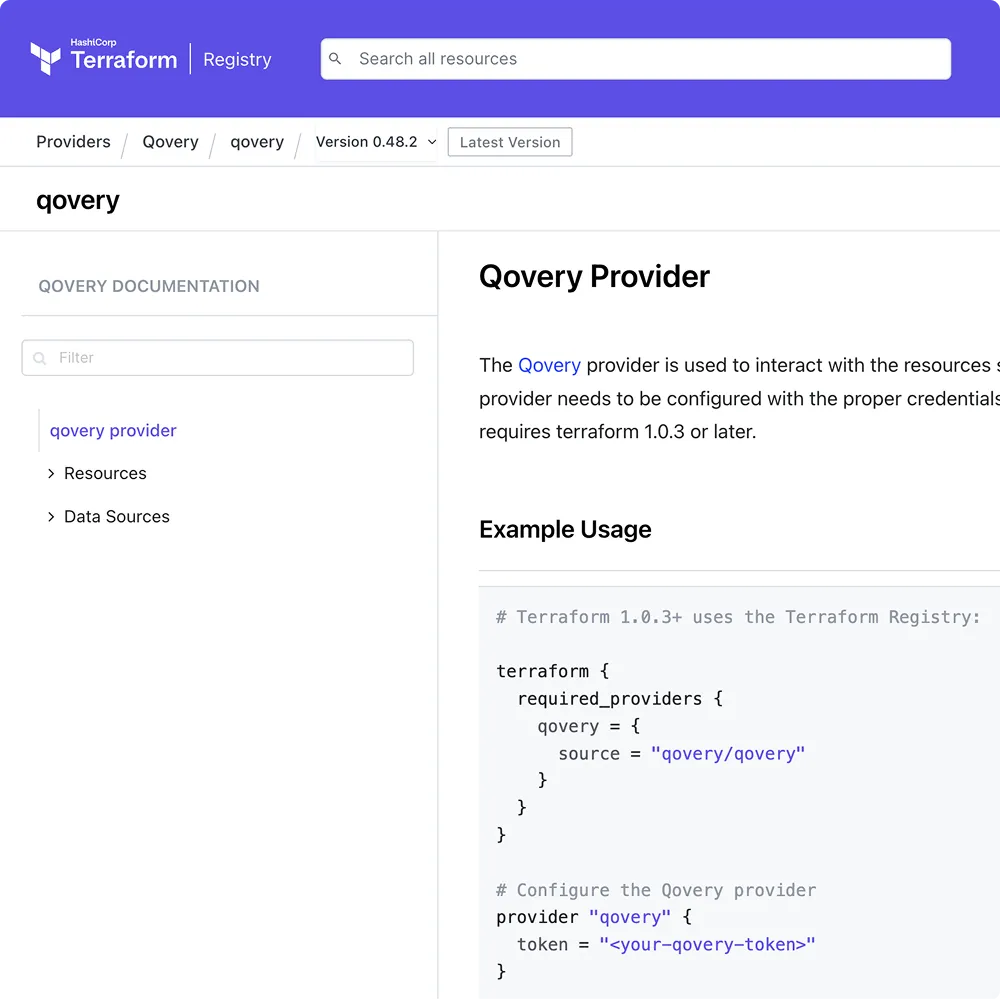The height and width of the screenshot is (1000, 1000).
Task: Click the Example Usage heading
Action: (565, 529)
